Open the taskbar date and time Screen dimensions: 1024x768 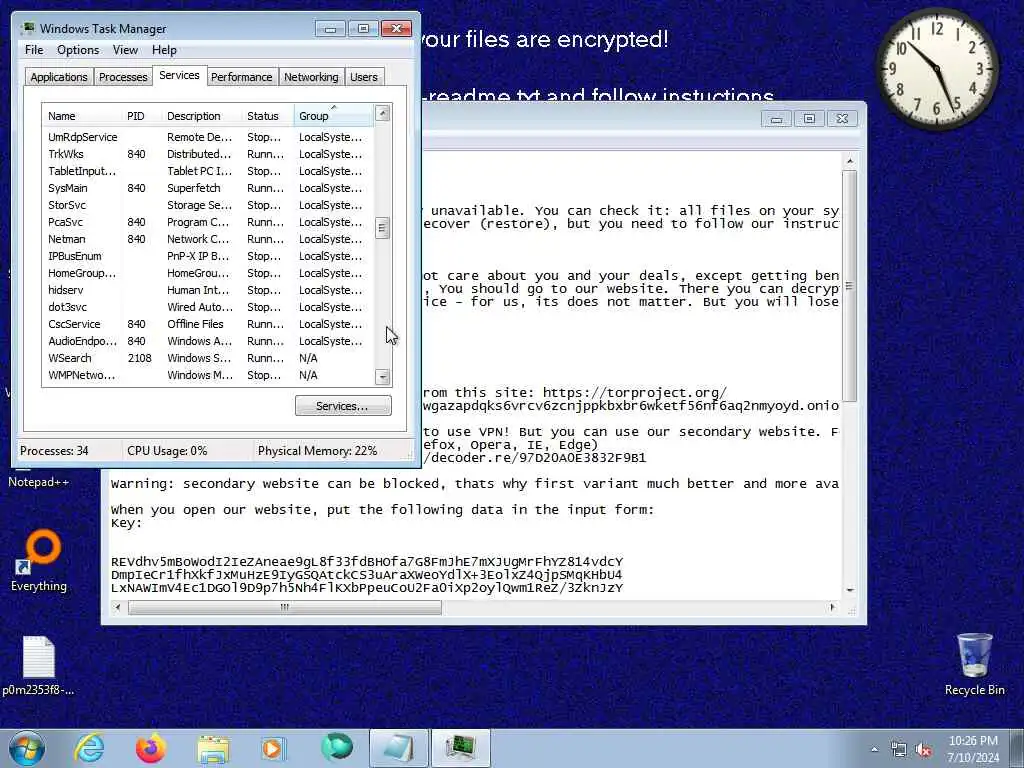(x=973, y=749)
